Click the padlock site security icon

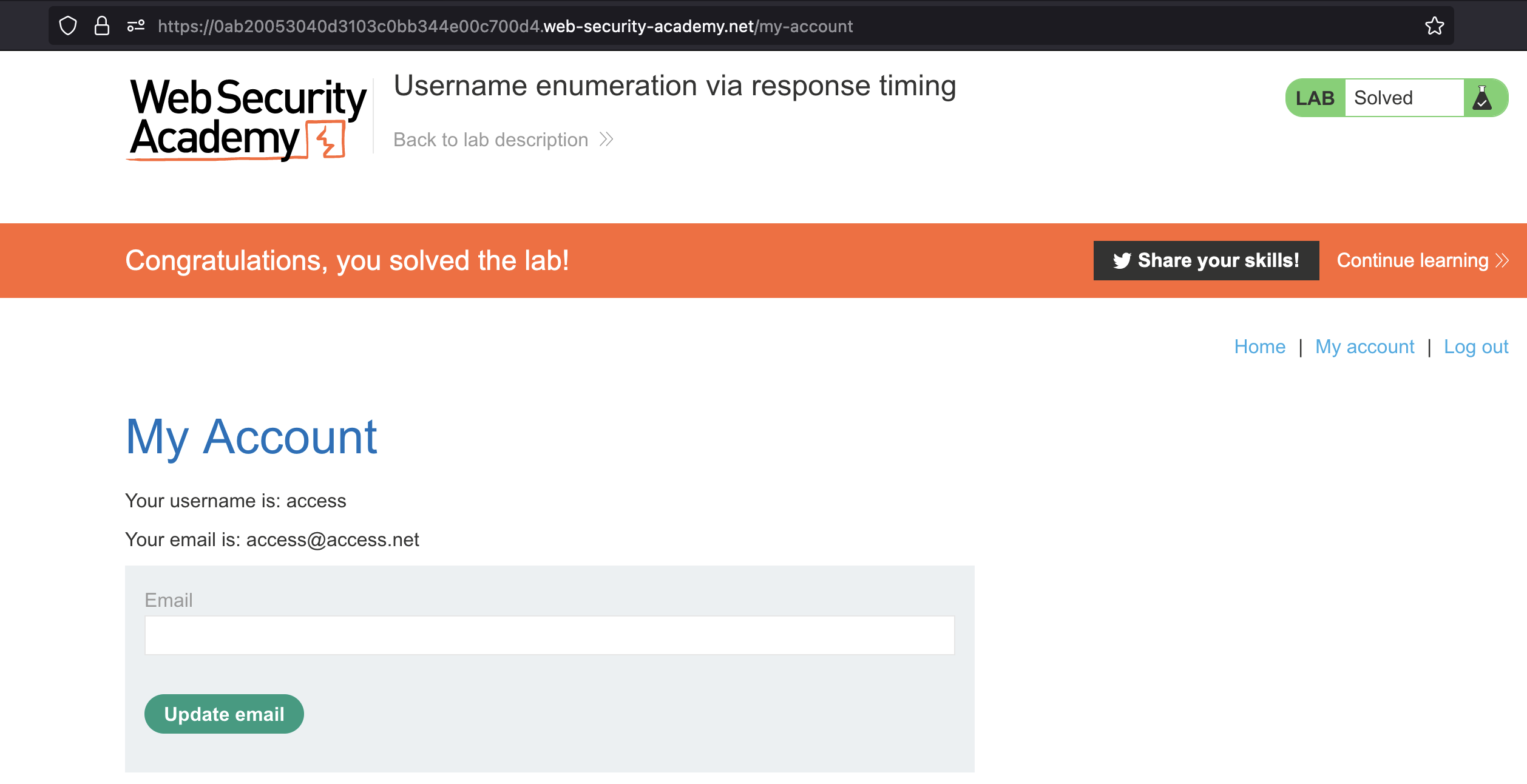point(102,26)
